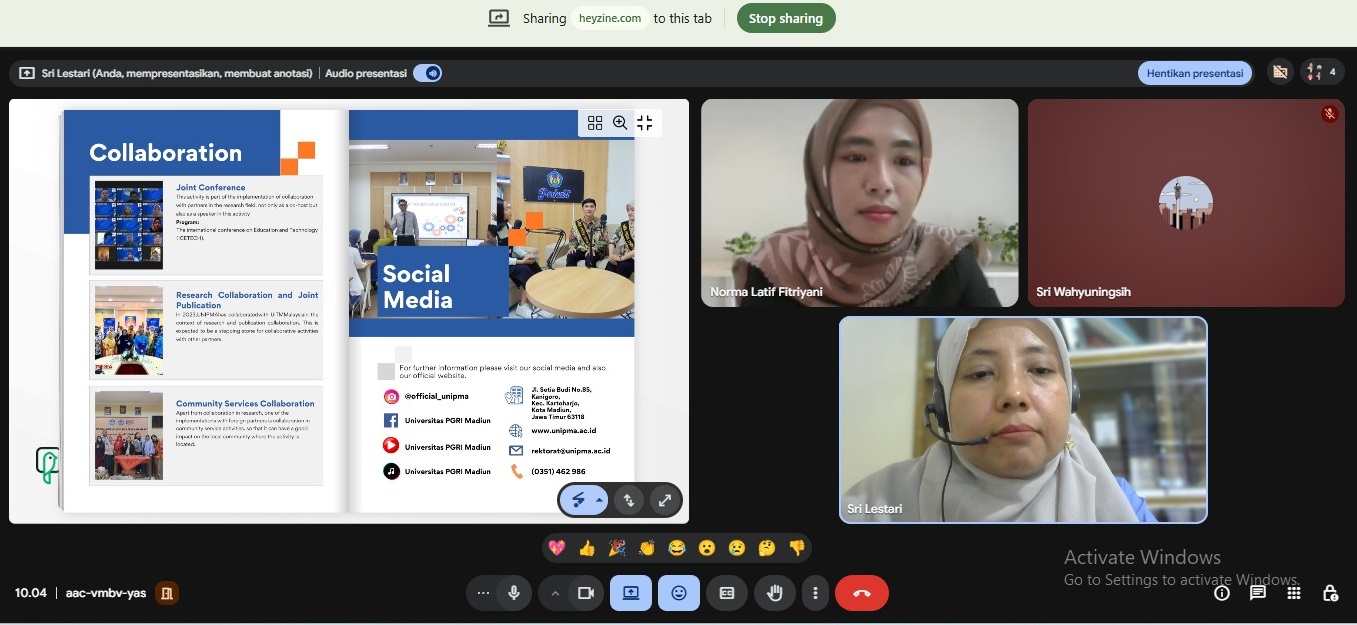The height and width of the screenshot is (625, 1357).
Task: Click the Stop sharing button
Action: point(786,18)
